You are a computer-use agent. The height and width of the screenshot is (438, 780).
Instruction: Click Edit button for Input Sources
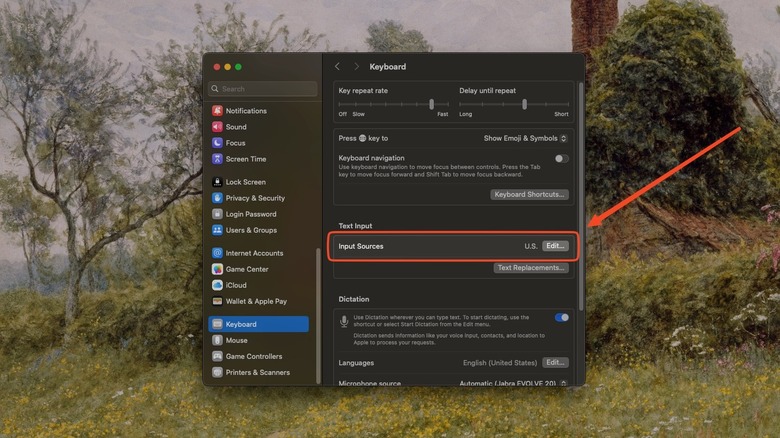pyautogui.click(x=555, y=246)
